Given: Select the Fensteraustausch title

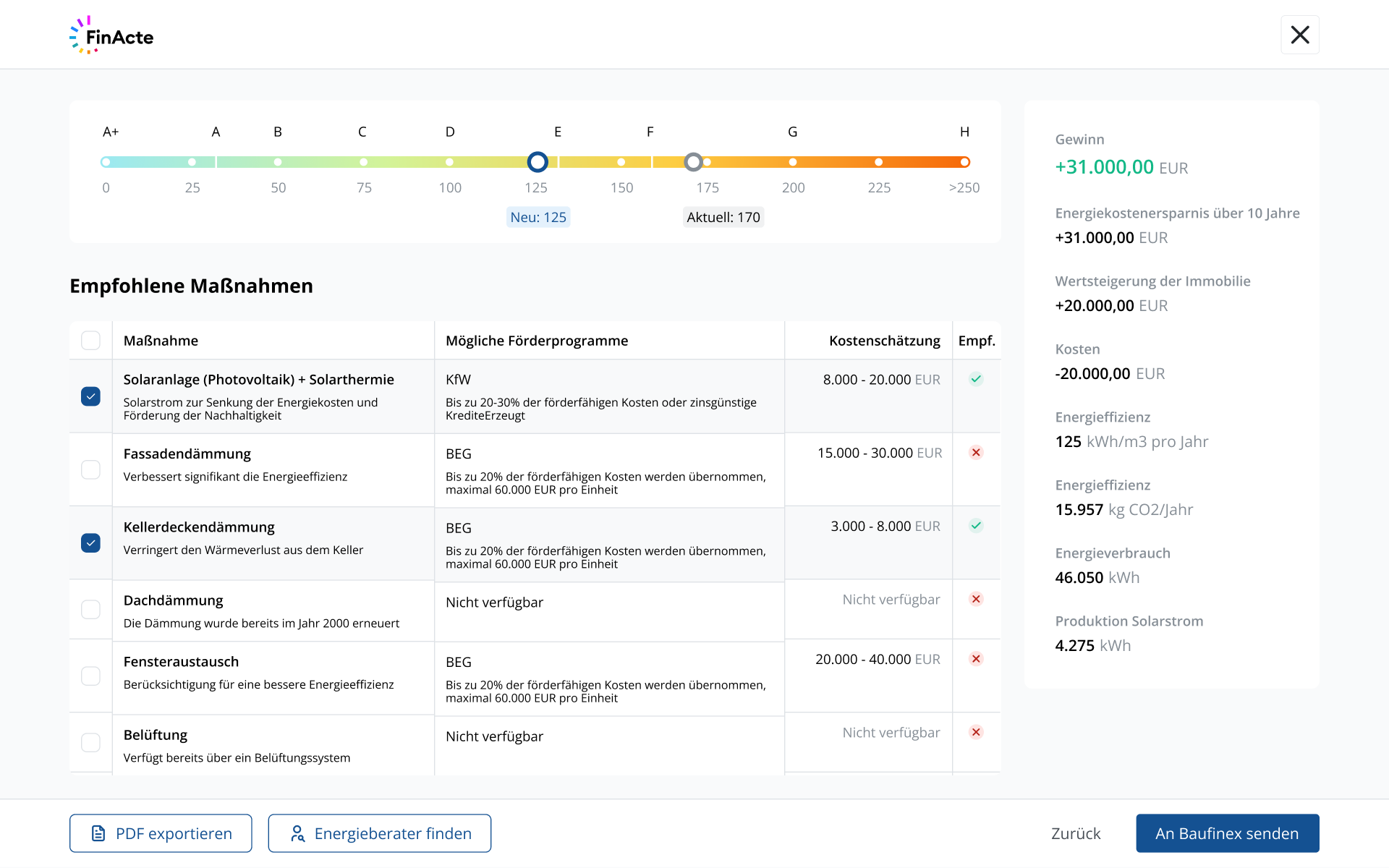Looking at the screenshot, I should pyautogui.click(x=181, y=662).
